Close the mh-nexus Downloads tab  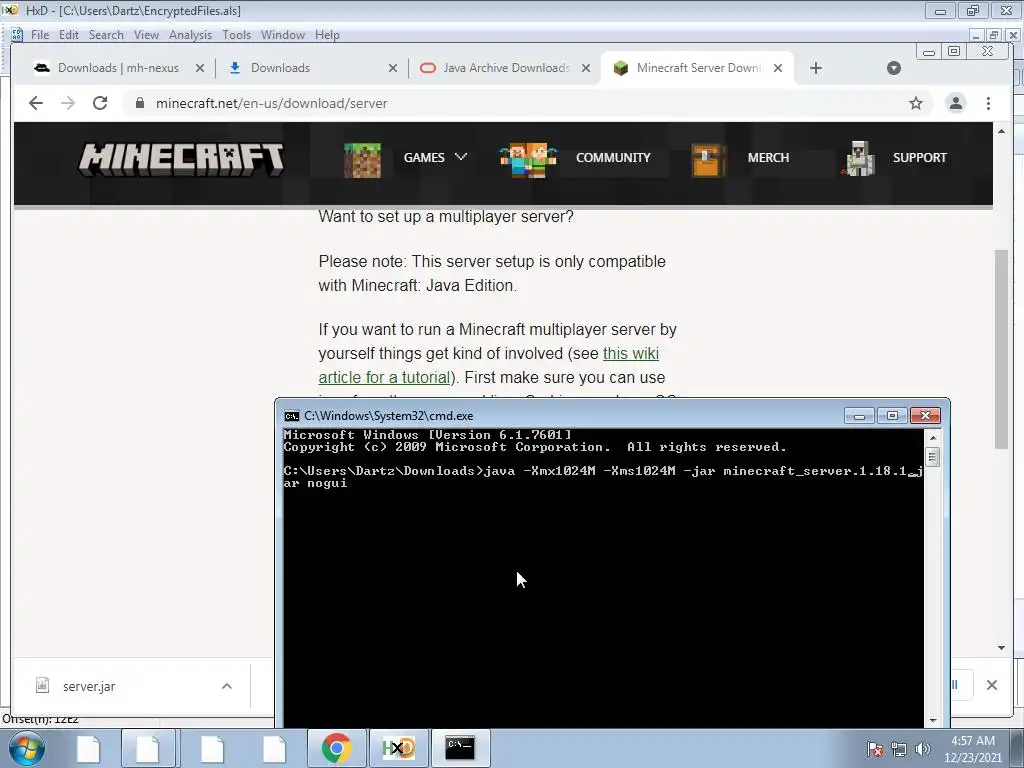[200, 68]
